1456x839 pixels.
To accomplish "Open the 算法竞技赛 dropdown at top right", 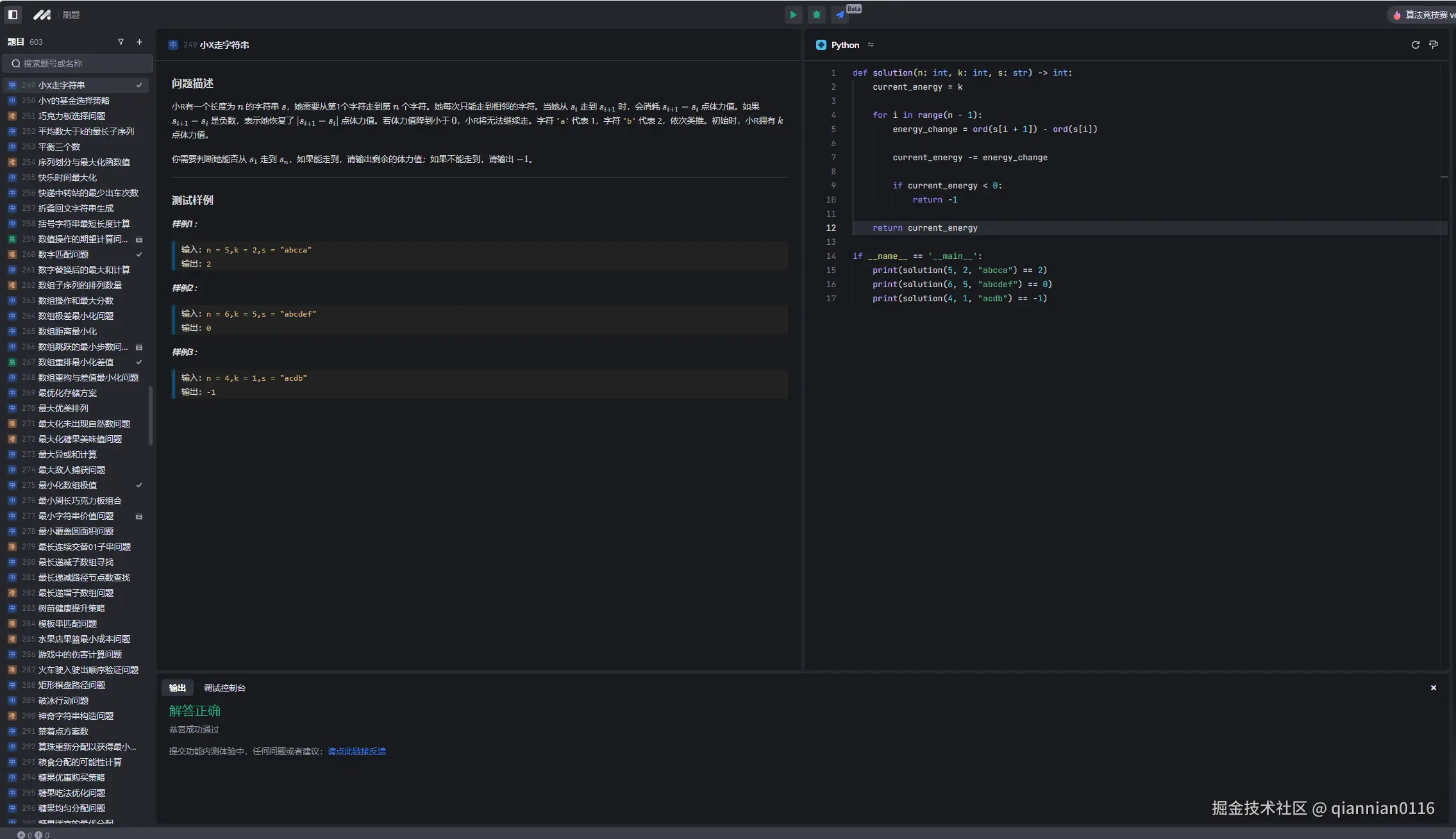I will 1425,15.
